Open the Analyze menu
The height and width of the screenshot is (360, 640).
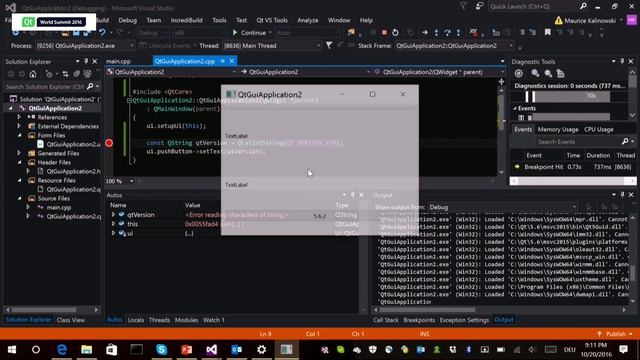(308, 20)
